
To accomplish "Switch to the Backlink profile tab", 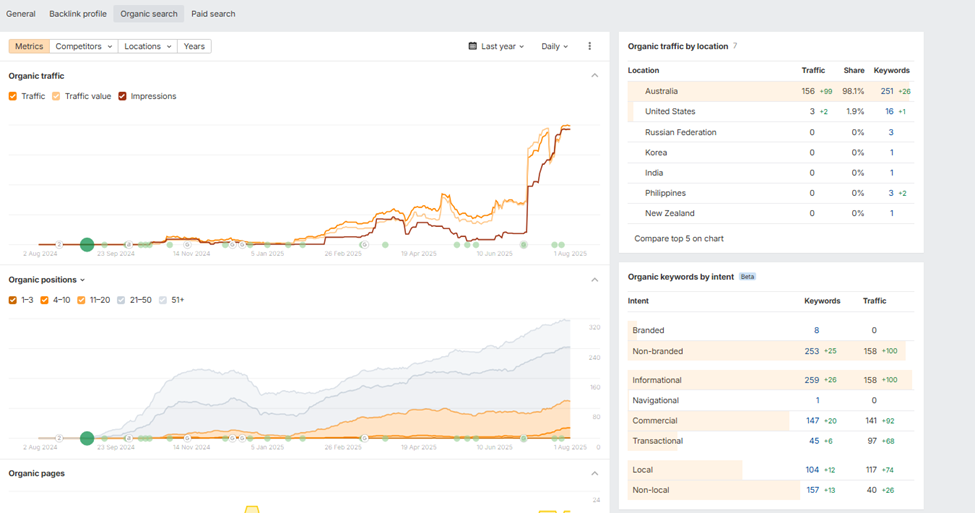I will point(78,14).
